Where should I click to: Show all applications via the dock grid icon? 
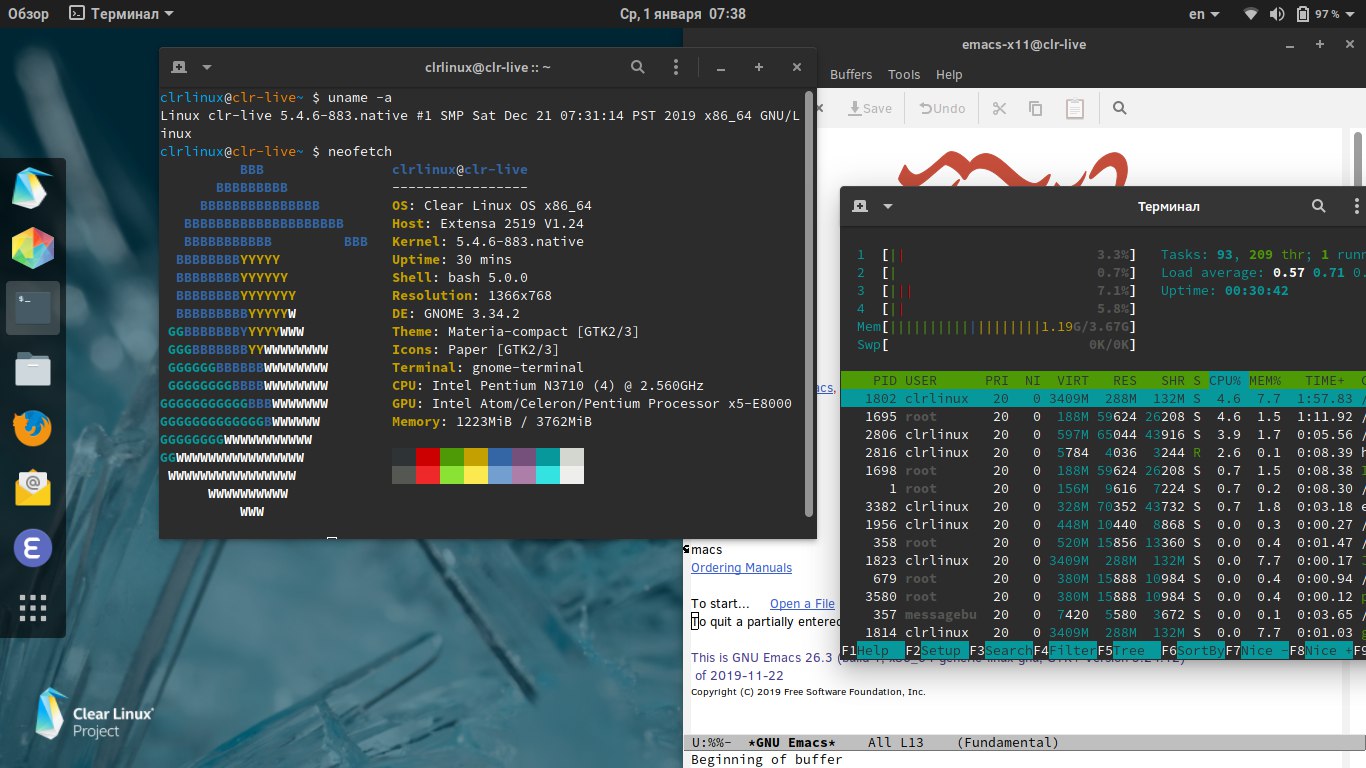(x=32, y=608)
